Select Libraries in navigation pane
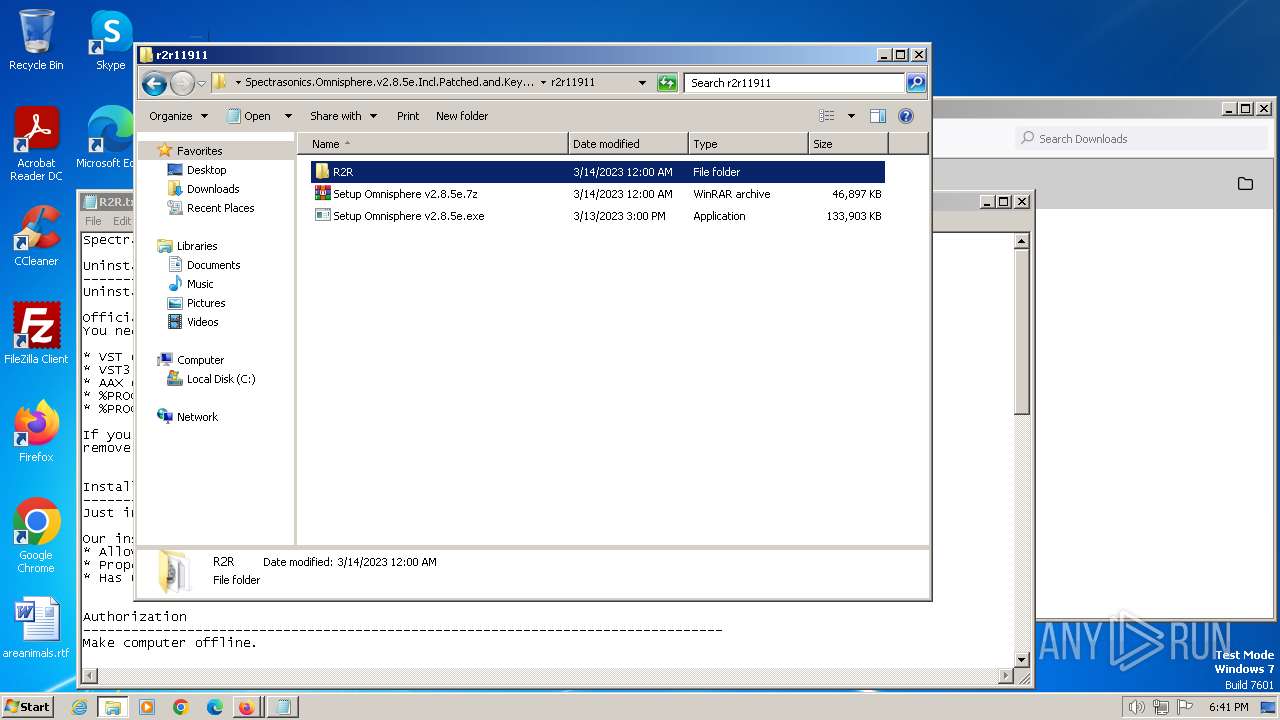Viewport: 1280px width, 720px height. tap(197, 246)
